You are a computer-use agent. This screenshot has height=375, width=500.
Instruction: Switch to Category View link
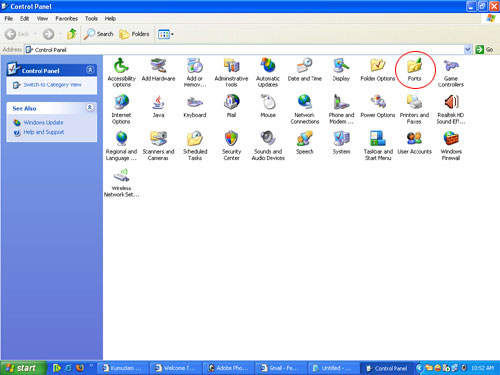[x=52, y=85]
